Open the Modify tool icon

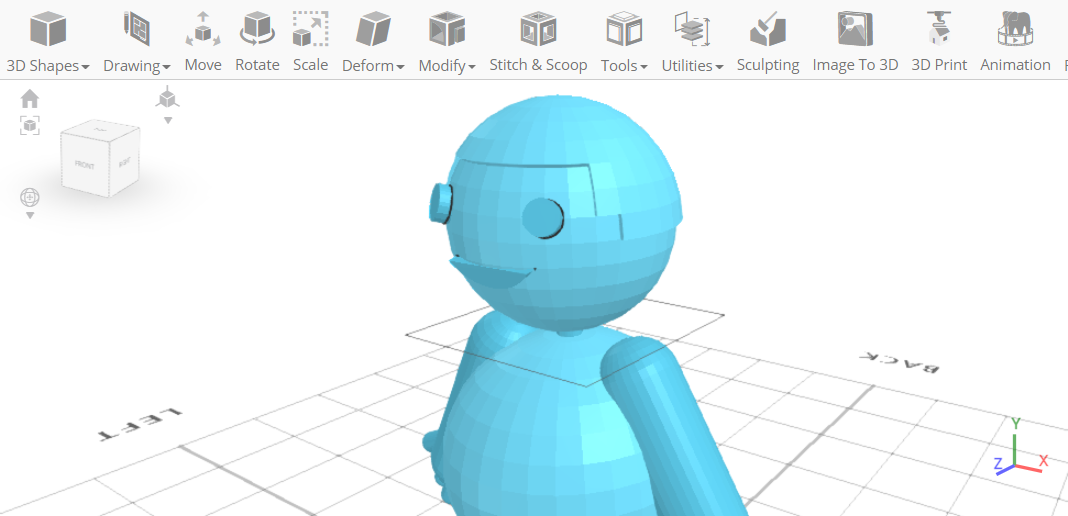coord(447,29)
